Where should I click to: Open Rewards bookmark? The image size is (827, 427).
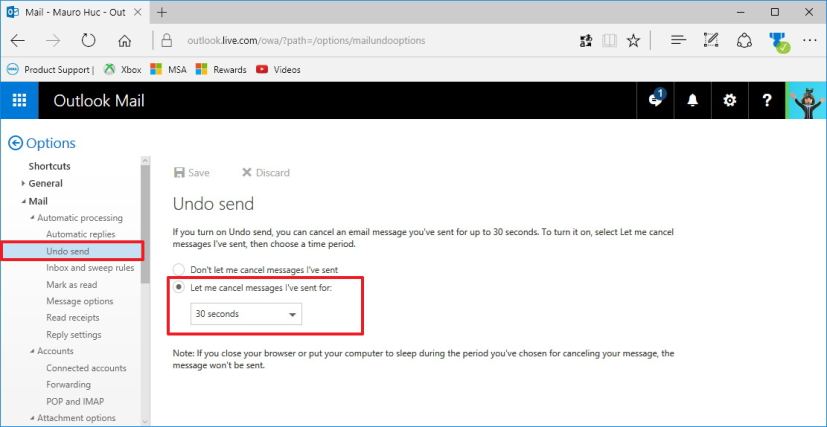[220, 70]
